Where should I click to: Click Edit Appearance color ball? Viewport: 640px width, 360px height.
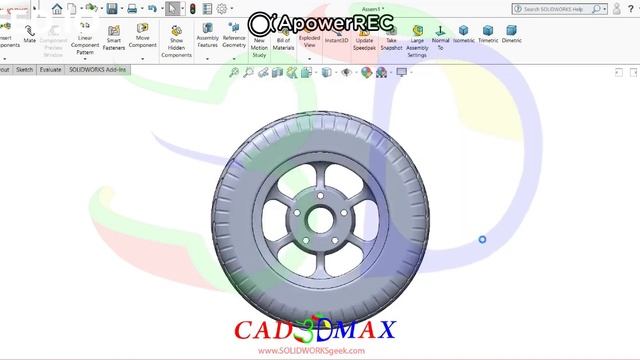click(x=367, y=73)
